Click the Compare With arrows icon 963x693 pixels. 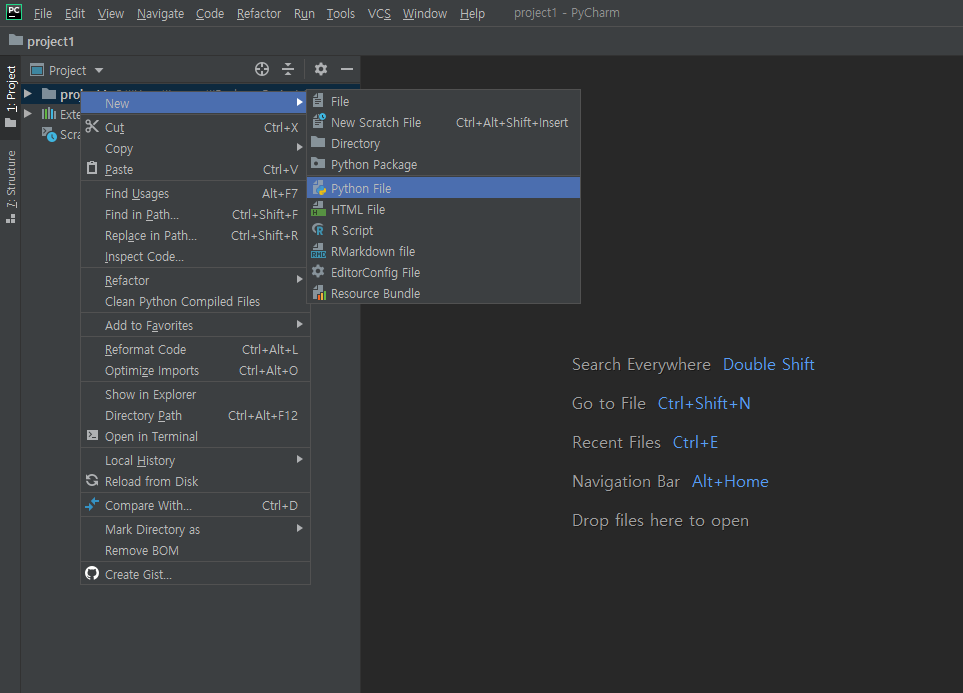pyautogui.click(x=92, y=504)
